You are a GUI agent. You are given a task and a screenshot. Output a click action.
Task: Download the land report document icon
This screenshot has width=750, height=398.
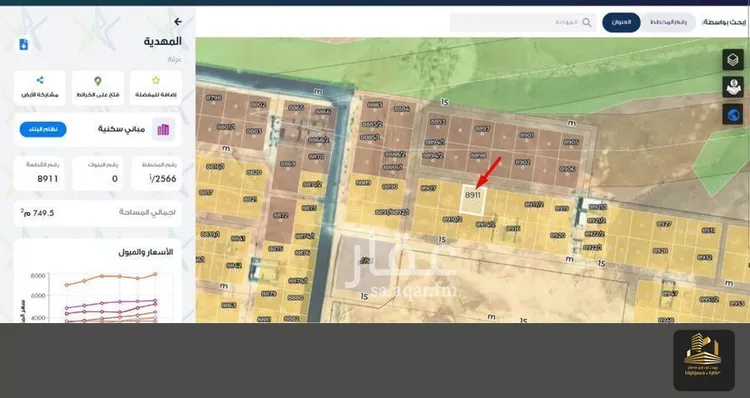(x=23, y=44)
